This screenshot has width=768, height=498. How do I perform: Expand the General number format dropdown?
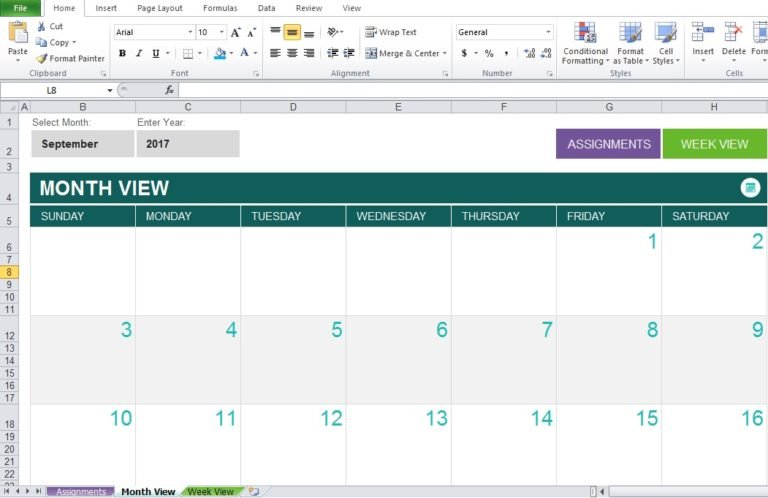click(548, 33)
